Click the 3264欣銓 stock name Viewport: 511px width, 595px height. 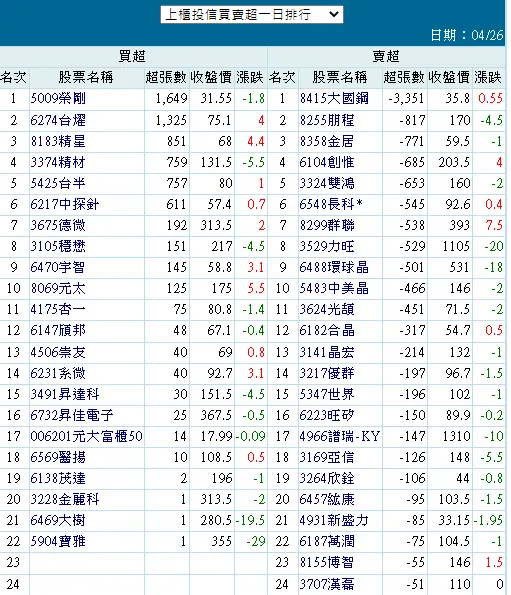(327, 478)
